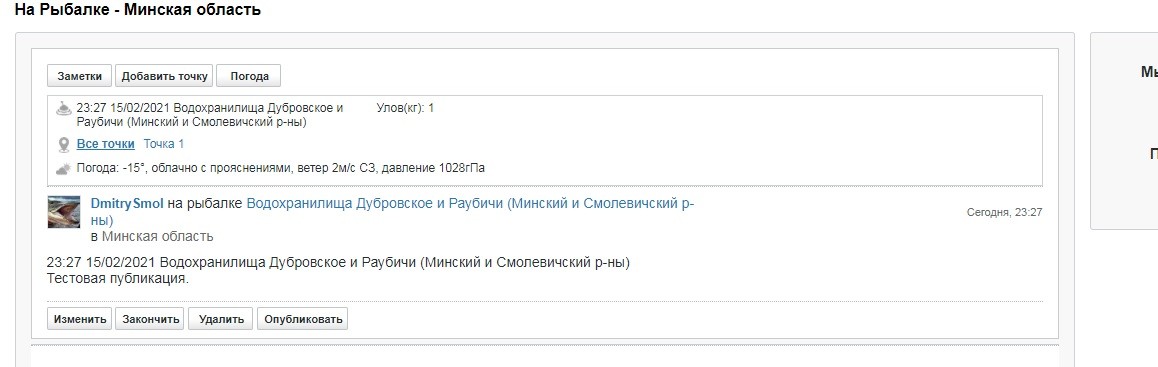The image size is (1158, 367).
Task: Click the Сегодня, 23:27 timestamp
Action: (1004, 213)
